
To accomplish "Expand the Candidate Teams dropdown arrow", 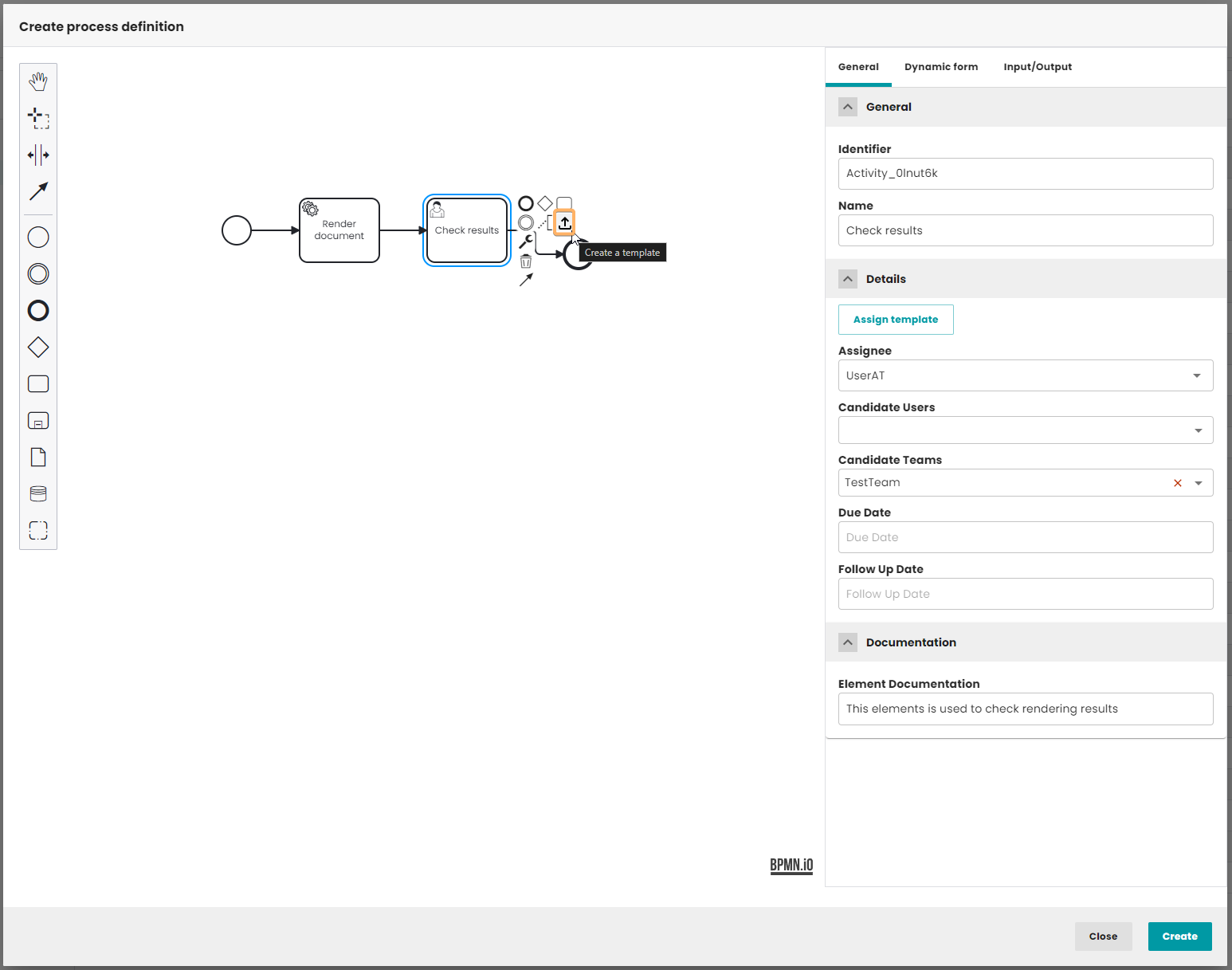I will [x=1198, y=483].
